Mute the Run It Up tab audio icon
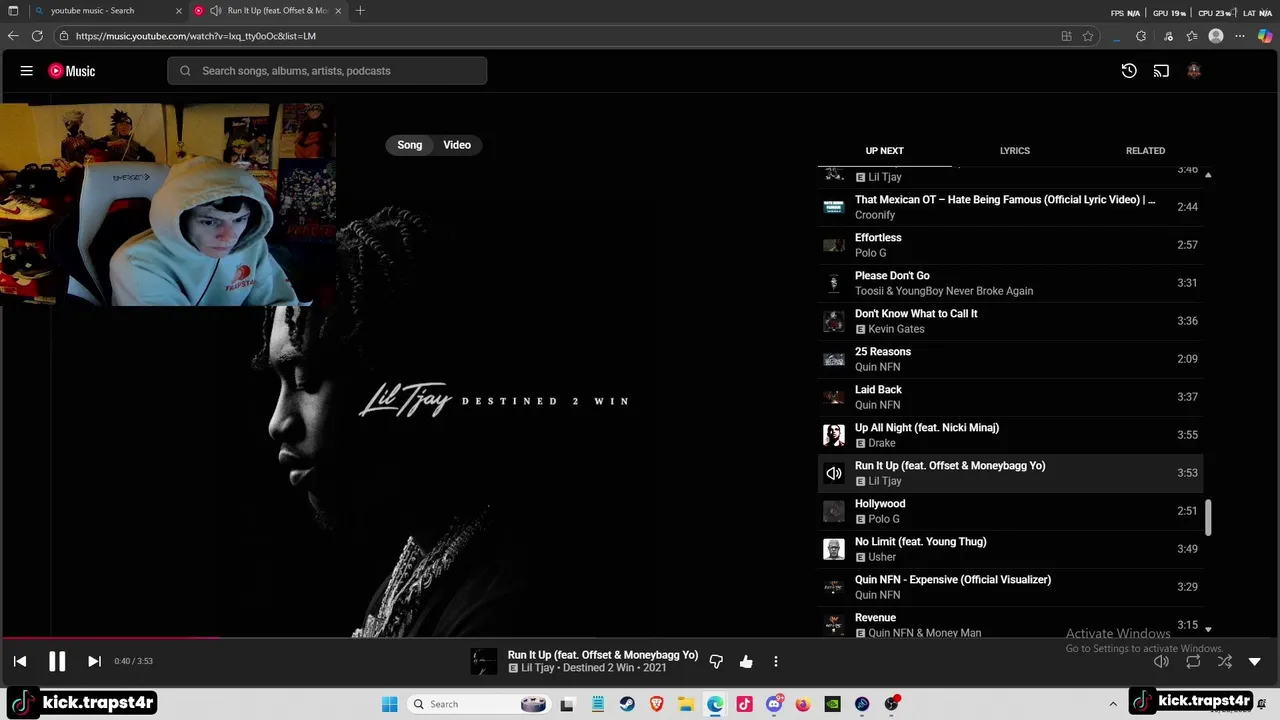Screen dimensions: 1280x720 215,11
